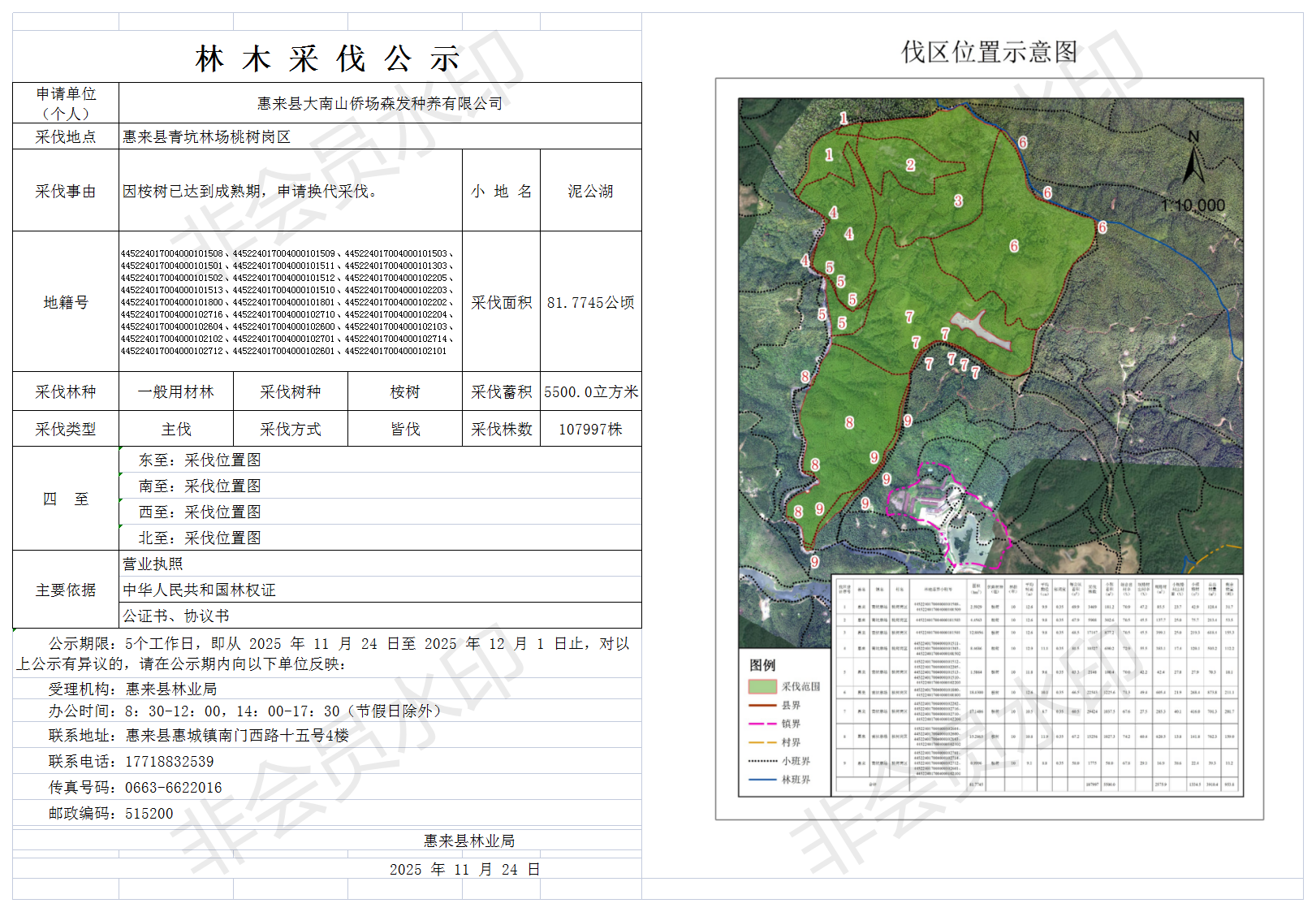
Task: Click the applicant company name cell
Action: click(x=380, y=103)
